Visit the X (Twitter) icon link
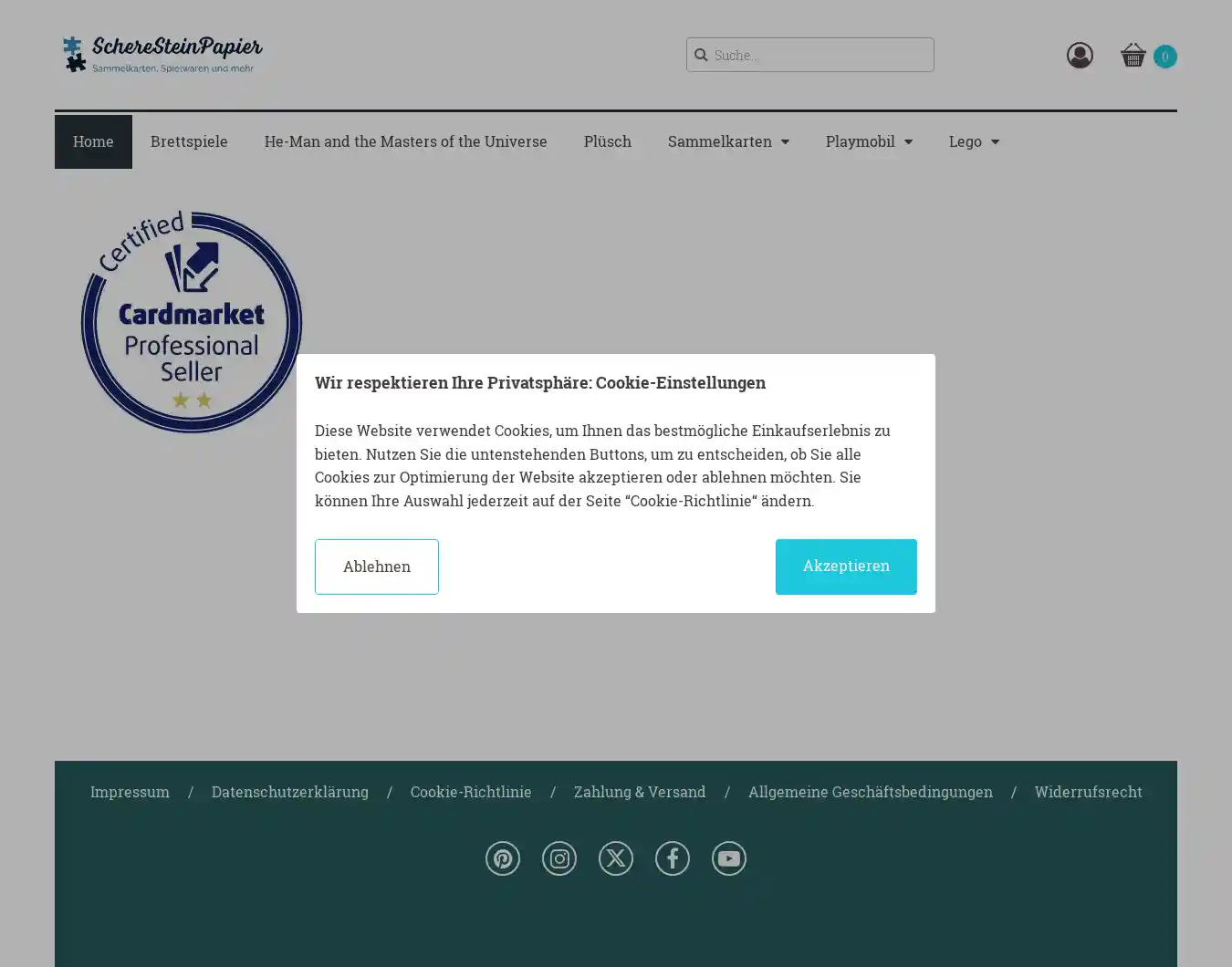 [616, 858]
